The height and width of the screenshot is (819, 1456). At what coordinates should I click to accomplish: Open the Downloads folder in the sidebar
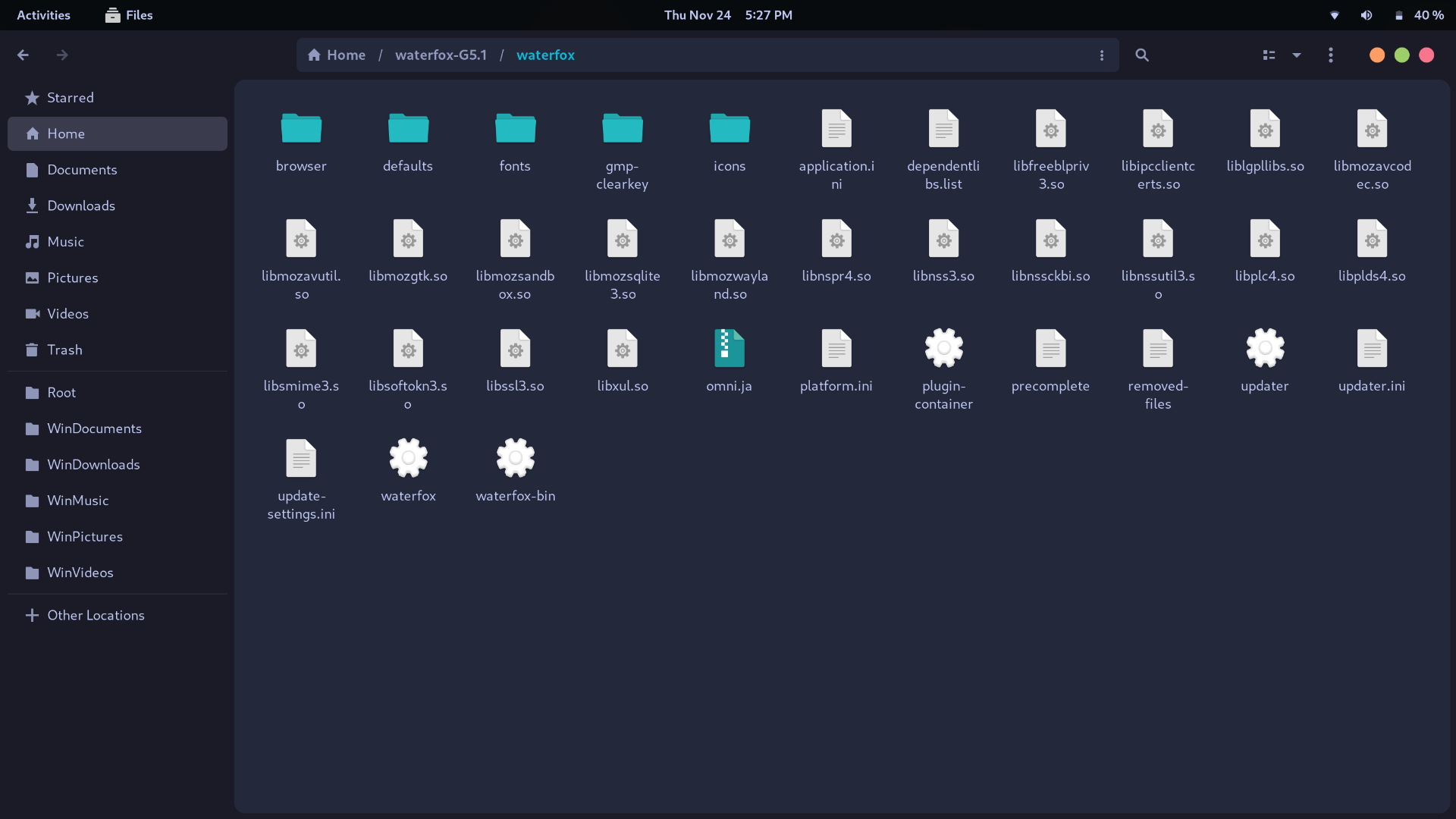click(80, 206)
